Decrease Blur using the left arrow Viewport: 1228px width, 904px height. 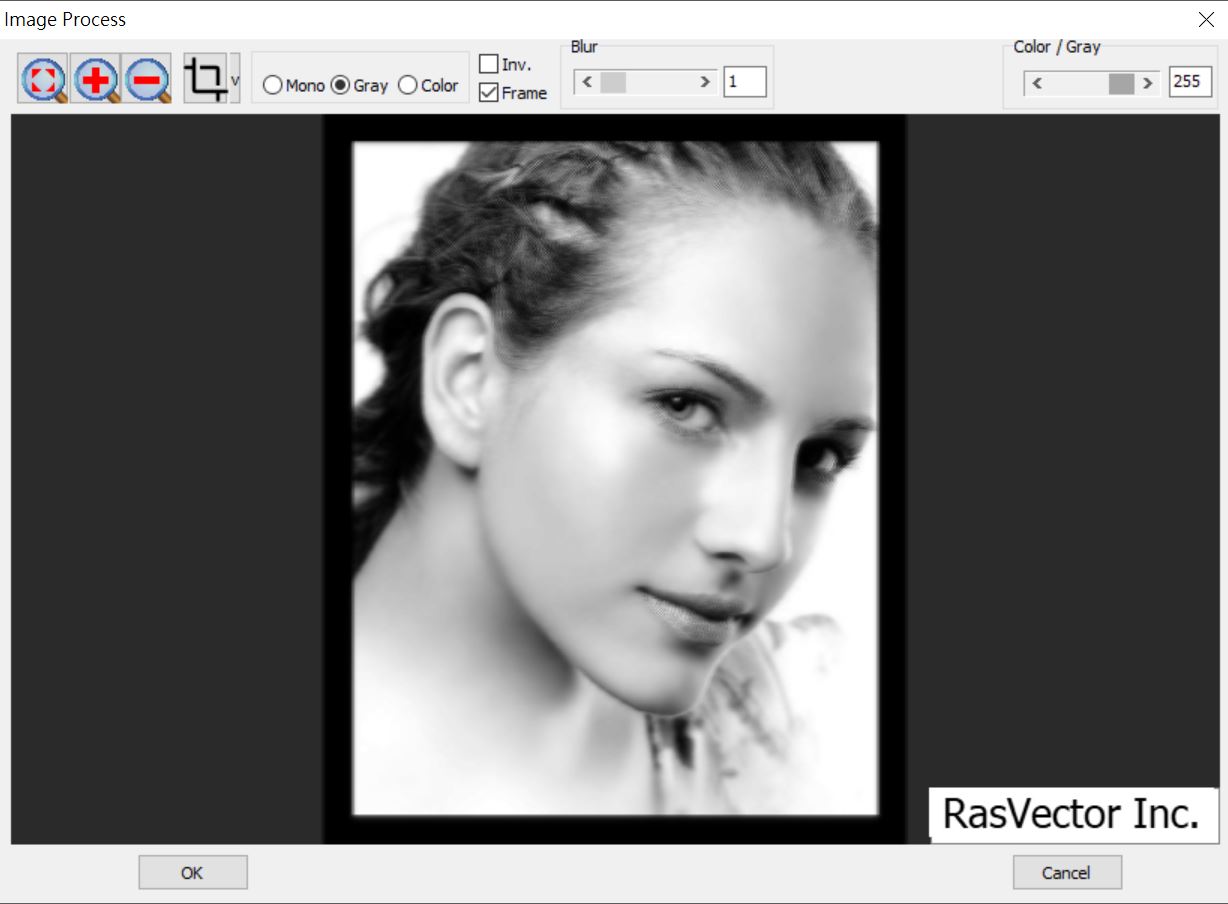click(x=587, y=82)
